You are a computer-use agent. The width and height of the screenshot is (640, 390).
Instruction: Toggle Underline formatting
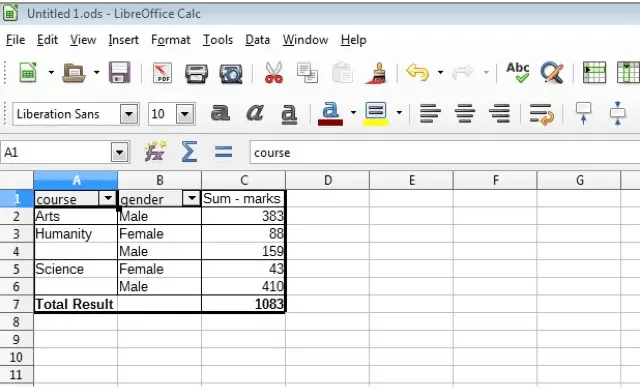[x=289, y=114]
